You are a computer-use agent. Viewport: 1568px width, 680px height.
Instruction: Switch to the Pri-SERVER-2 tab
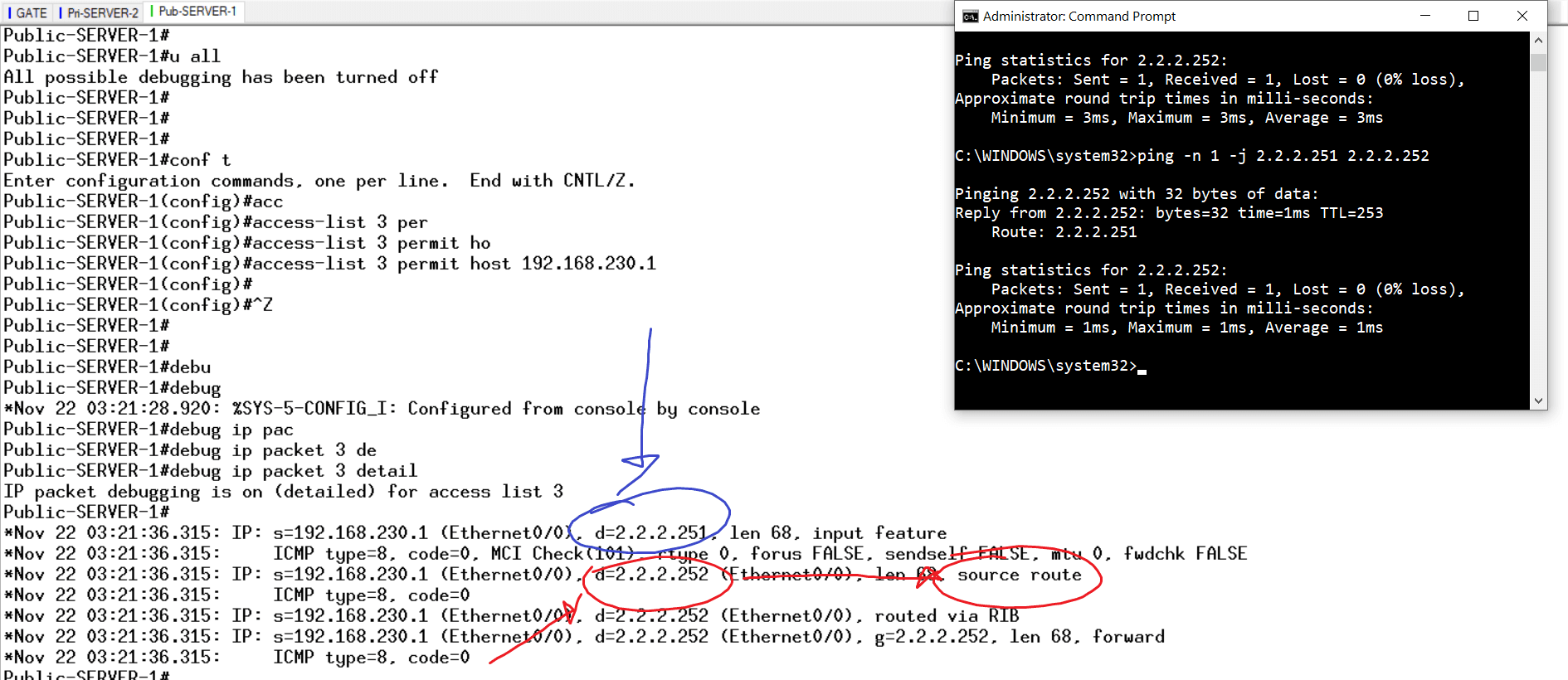pos(99,12)
